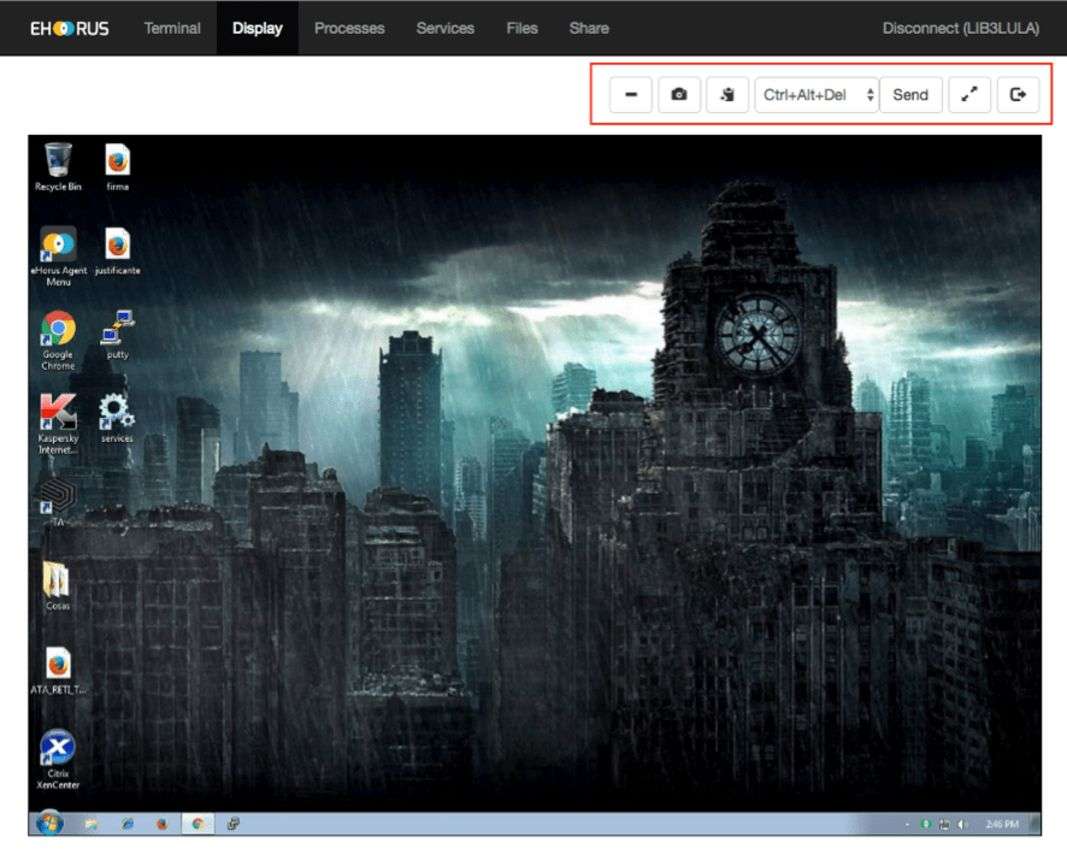The width and height of the screenshot is (1067, 861).
Task: Open the Processes tab
Action: tap(349, 28)
